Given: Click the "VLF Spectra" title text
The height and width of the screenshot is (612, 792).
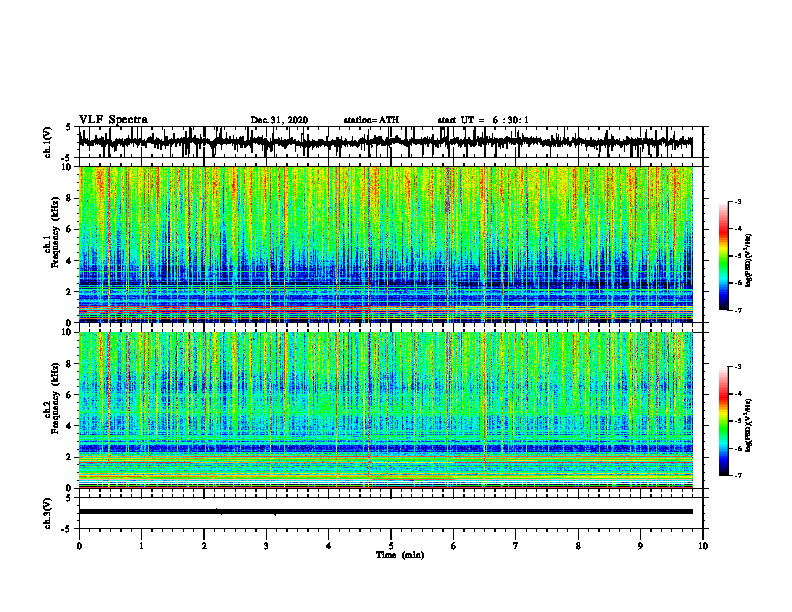Looking at the screenshot, I should 113,120.
